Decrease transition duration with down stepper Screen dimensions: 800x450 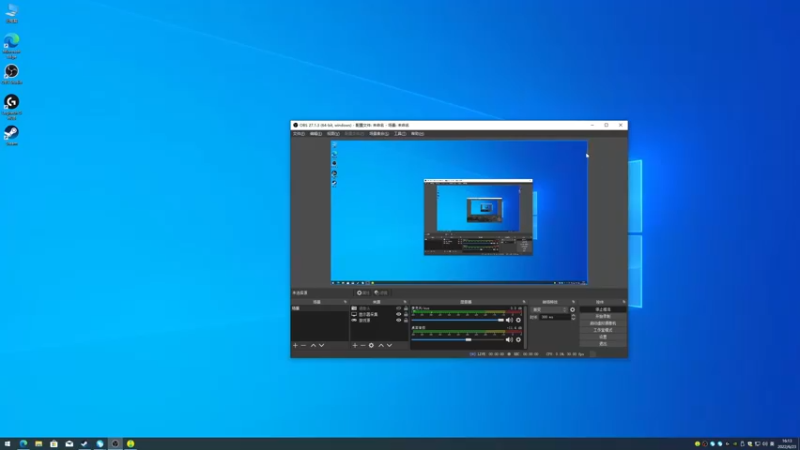[x=573, y=319]
